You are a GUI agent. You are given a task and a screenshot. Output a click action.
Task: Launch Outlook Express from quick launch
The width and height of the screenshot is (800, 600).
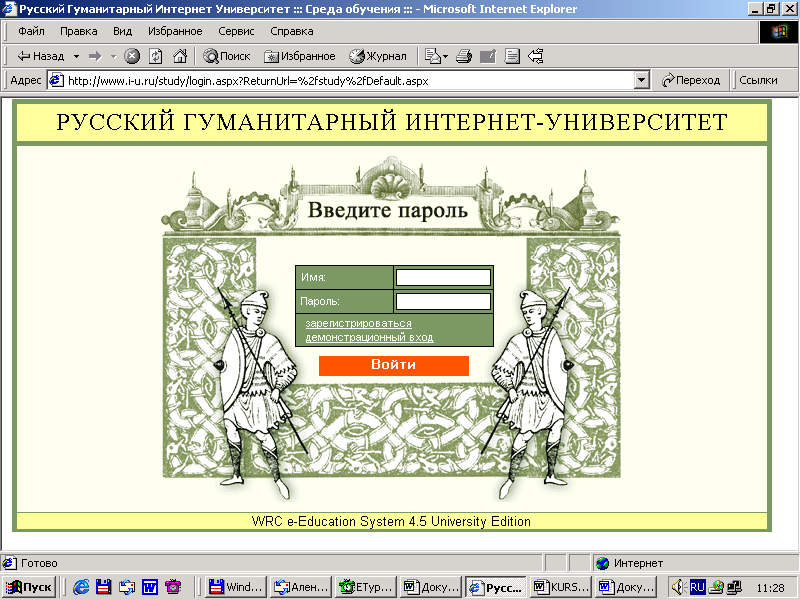click(127, 587)
